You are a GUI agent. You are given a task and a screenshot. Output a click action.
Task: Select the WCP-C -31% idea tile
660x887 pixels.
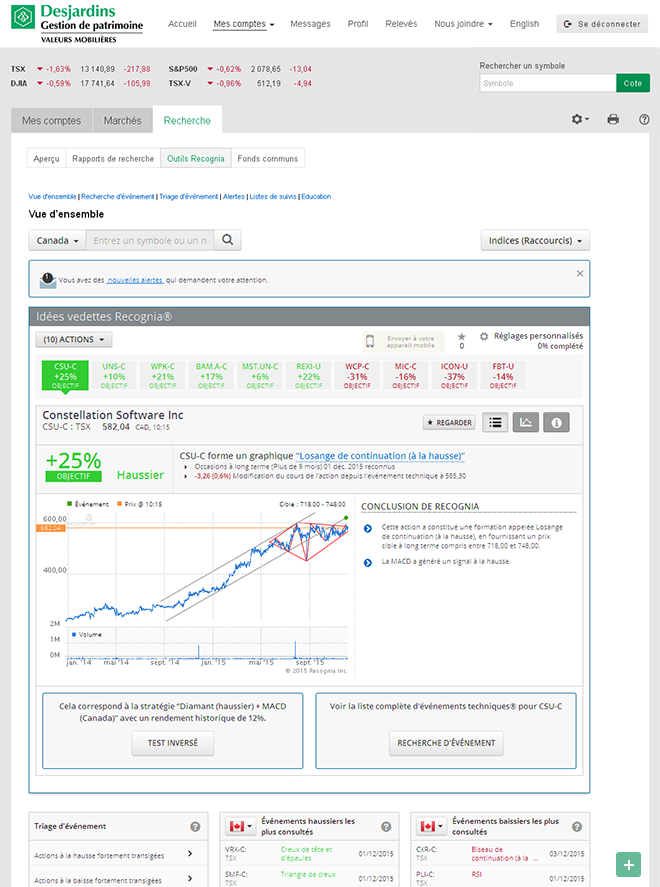tap(357, 376)
